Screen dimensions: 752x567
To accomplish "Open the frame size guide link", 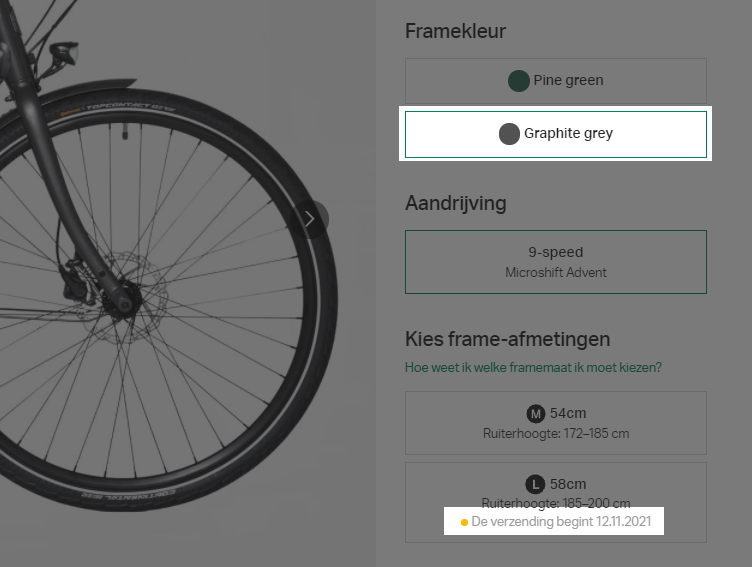I will point(533,367).
